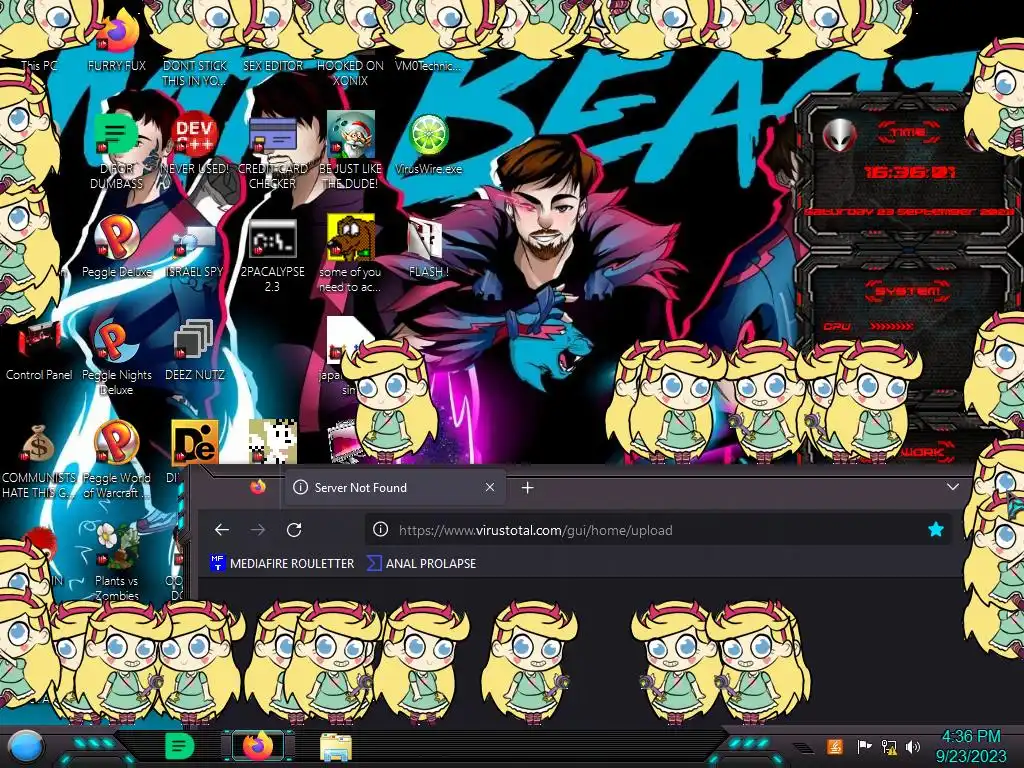1024x768 pixels.
Task: Click the virustotal URL address field
Action: coord(656,530)
